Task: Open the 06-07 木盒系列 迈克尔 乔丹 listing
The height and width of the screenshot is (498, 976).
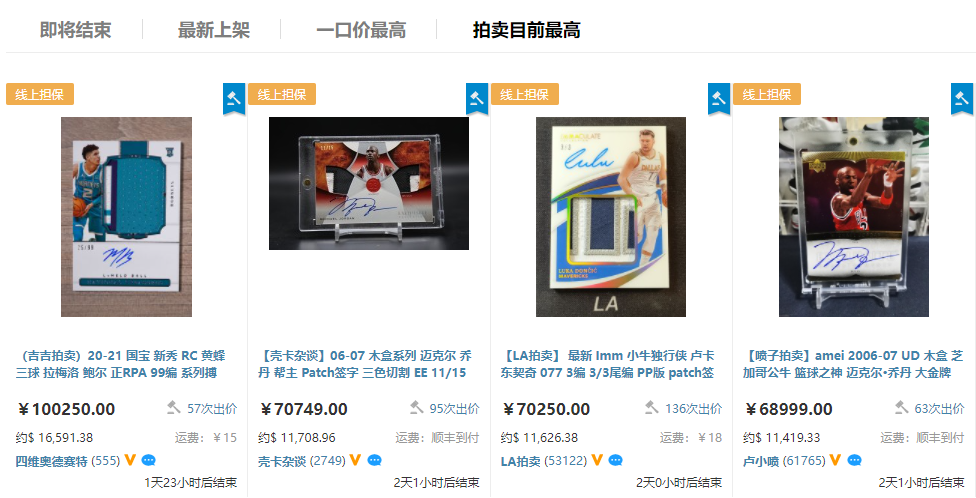Action: point(365,364)
